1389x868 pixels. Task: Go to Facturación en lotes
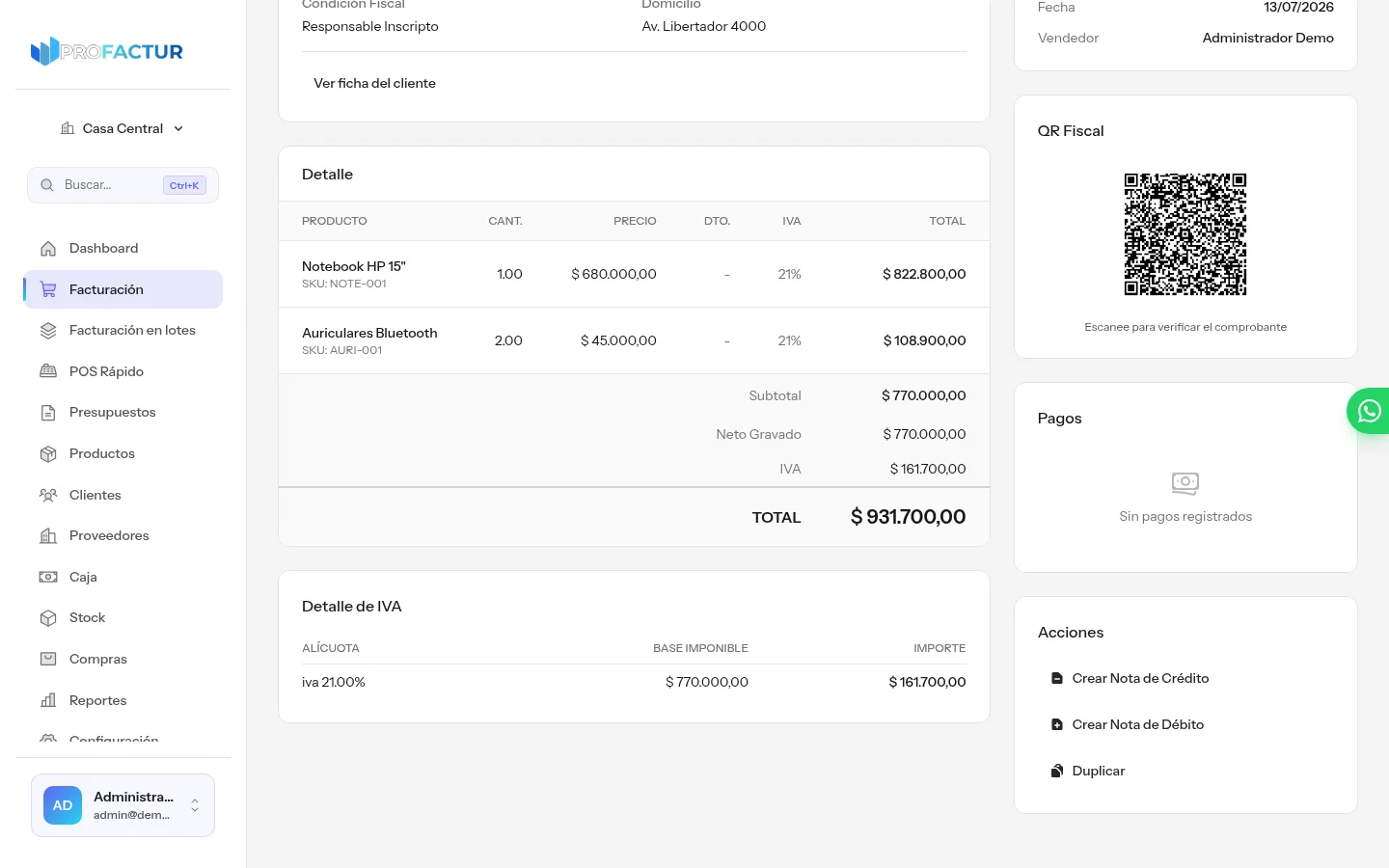[123, 331]
